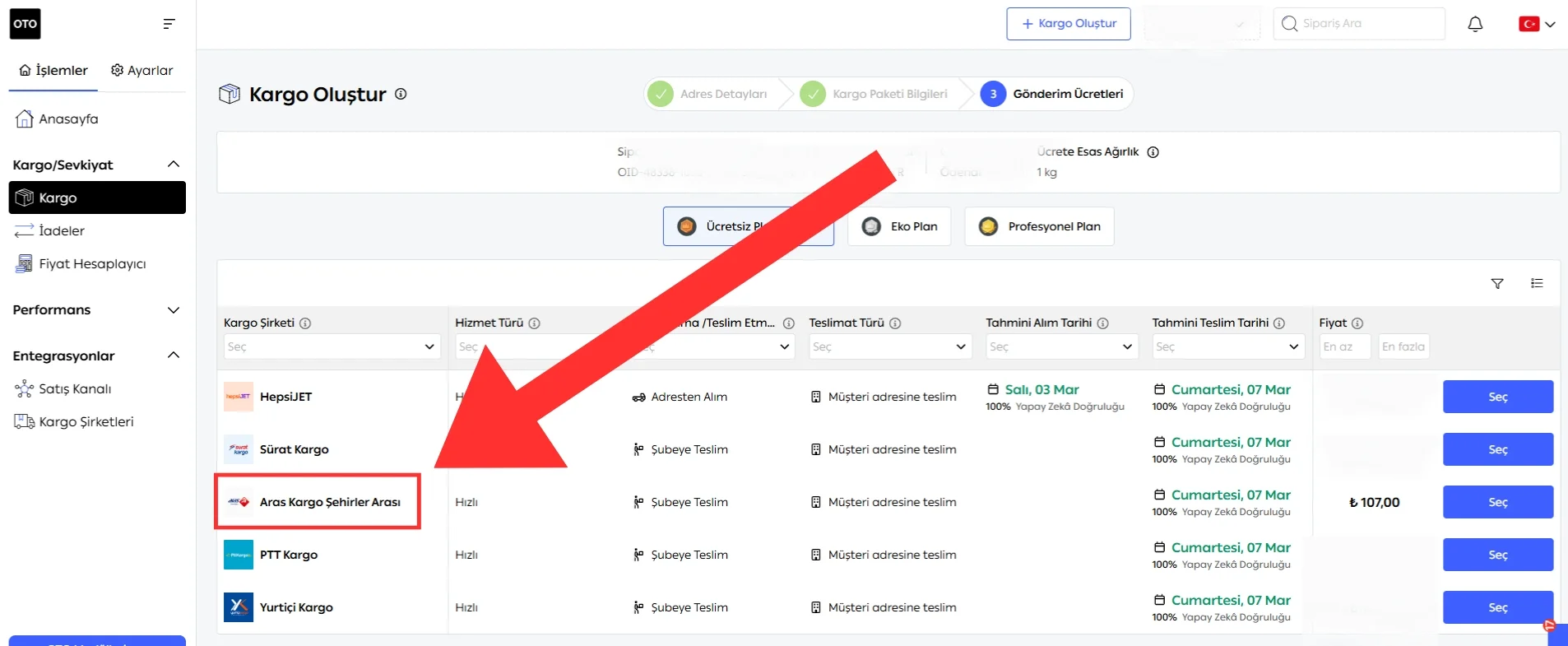
Task: Click the Kargo Oluştur button
Action: (x=1068, y=24)
